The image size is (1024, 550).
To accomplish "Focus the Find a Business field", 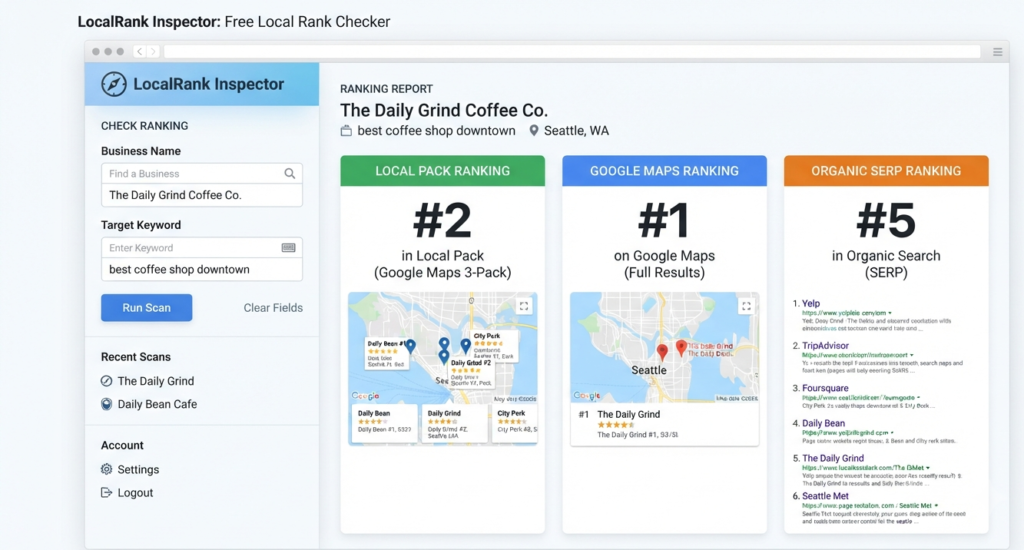I will pyautogui.click(x=202, y=174).
